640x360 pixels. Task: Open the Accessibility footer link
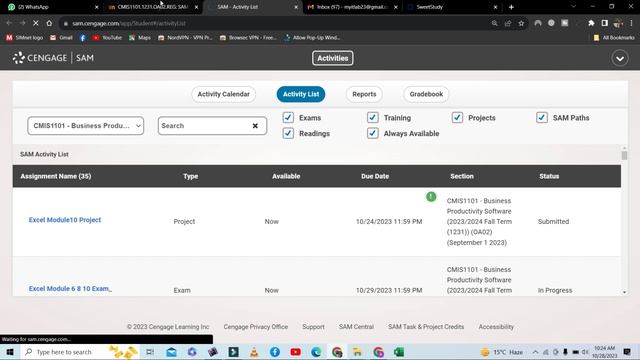tap(496, 327)
